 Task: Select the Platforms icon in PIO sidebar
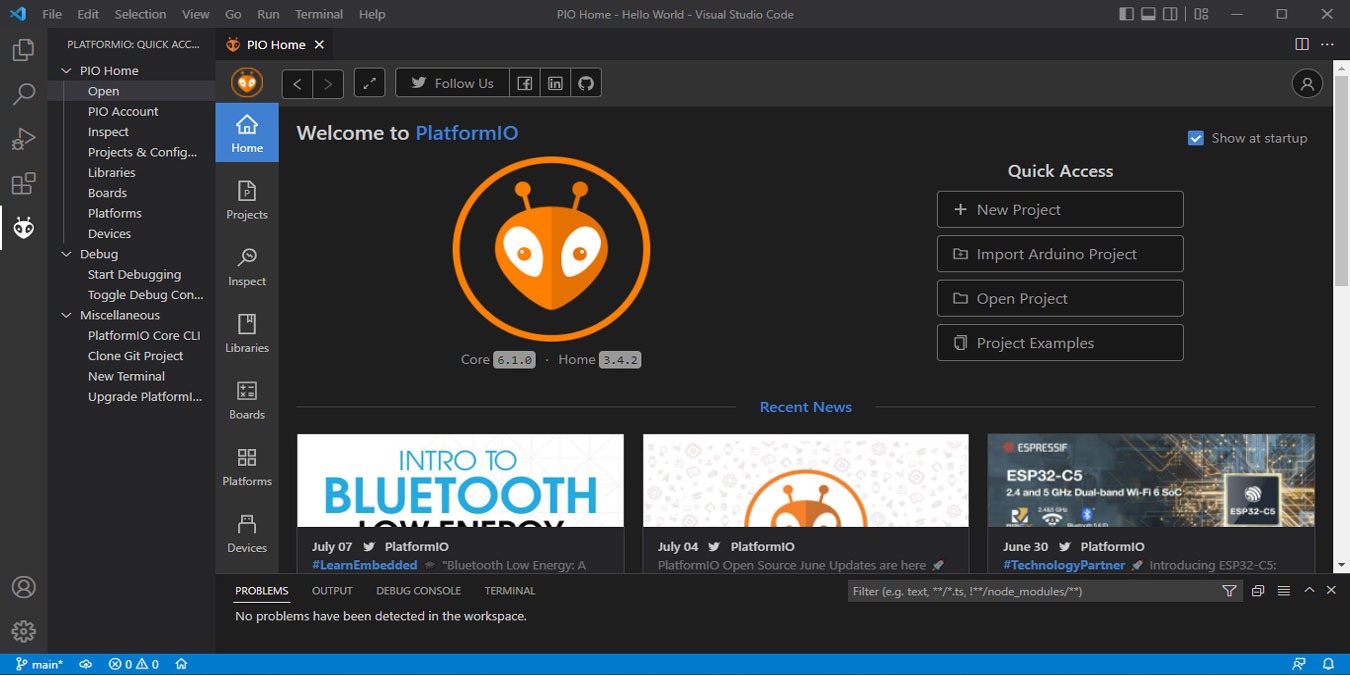pyautogui.click(x=247, y=463)
